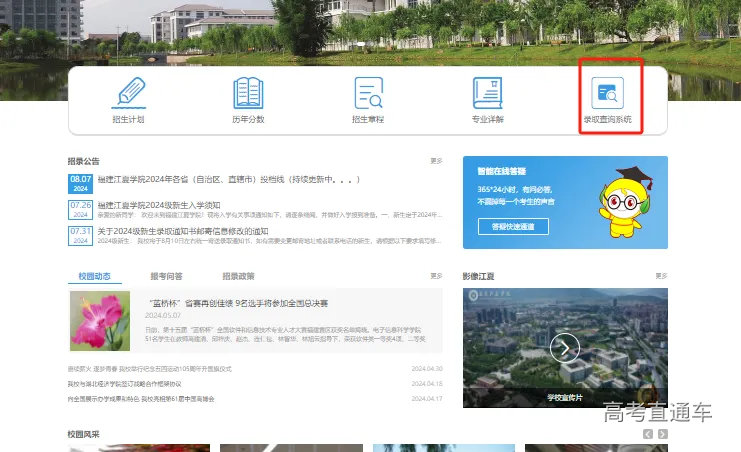Switch to the 报考问答 tab
741x452 pixels.
pyautogui.click(x=166, y=276)
